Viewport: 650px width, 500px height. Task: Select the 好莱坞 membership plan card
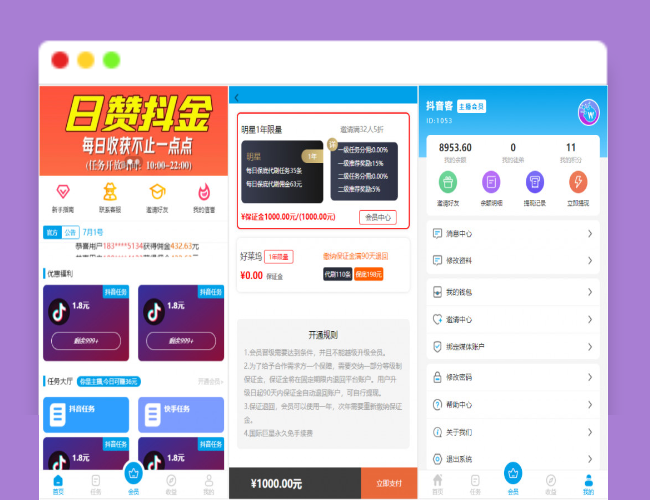click(x=323, y=266)
